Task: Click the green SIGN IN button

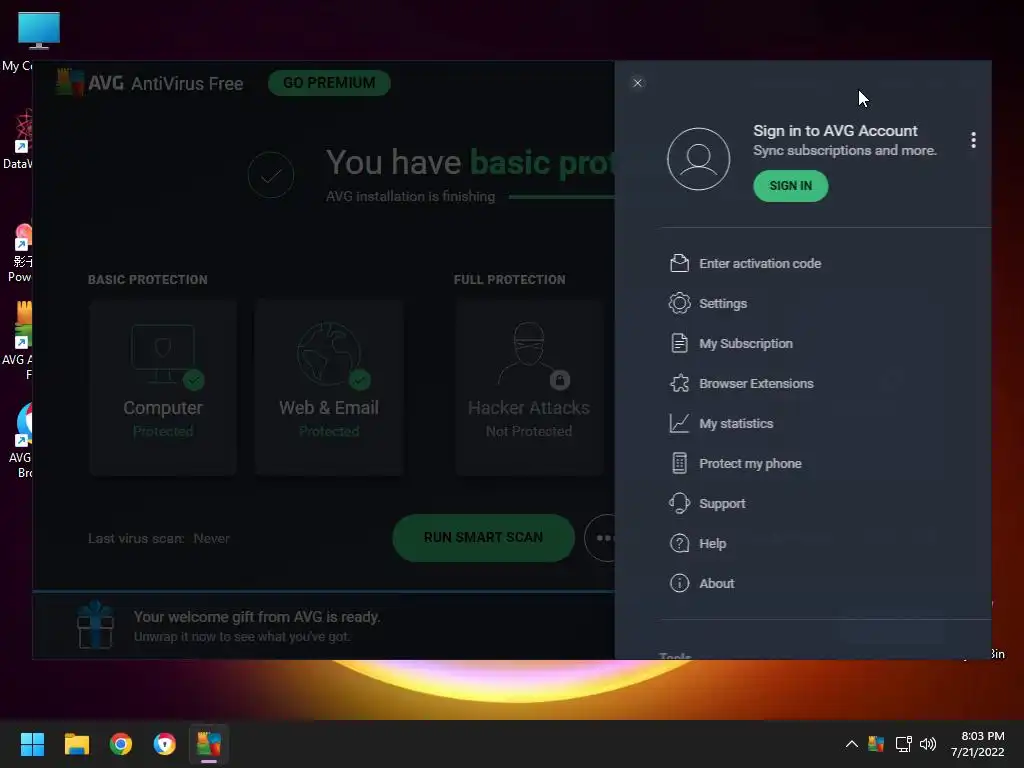Action: point(790,186)
